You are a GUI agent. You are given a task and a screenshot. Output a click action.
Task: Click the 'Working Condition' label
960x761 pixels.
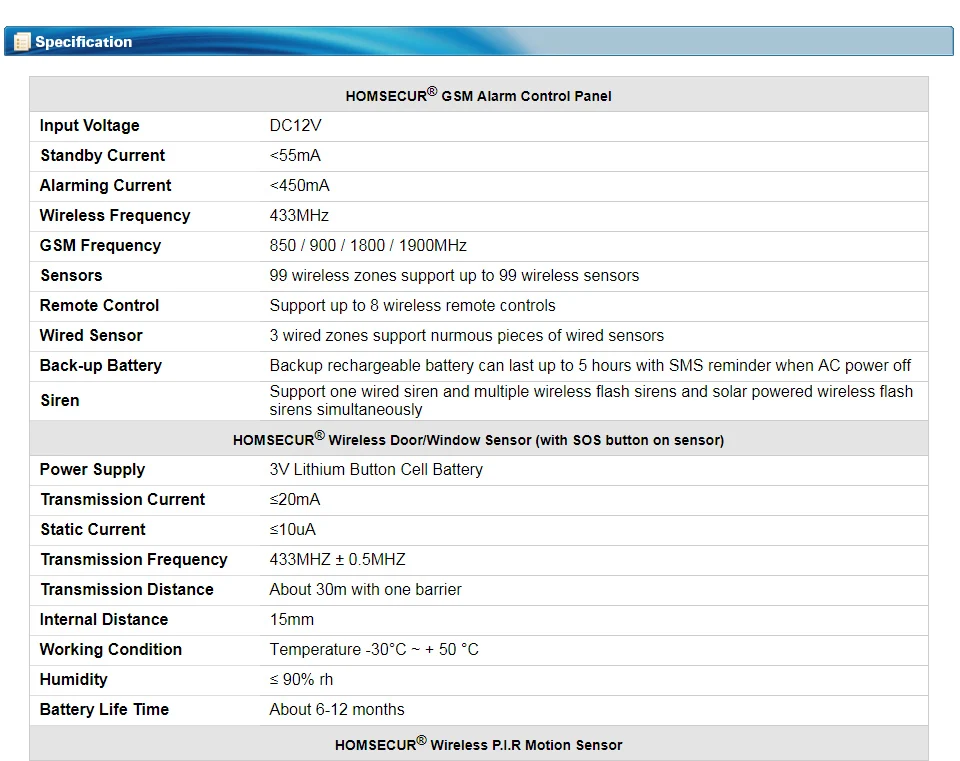tap(111, 650)
